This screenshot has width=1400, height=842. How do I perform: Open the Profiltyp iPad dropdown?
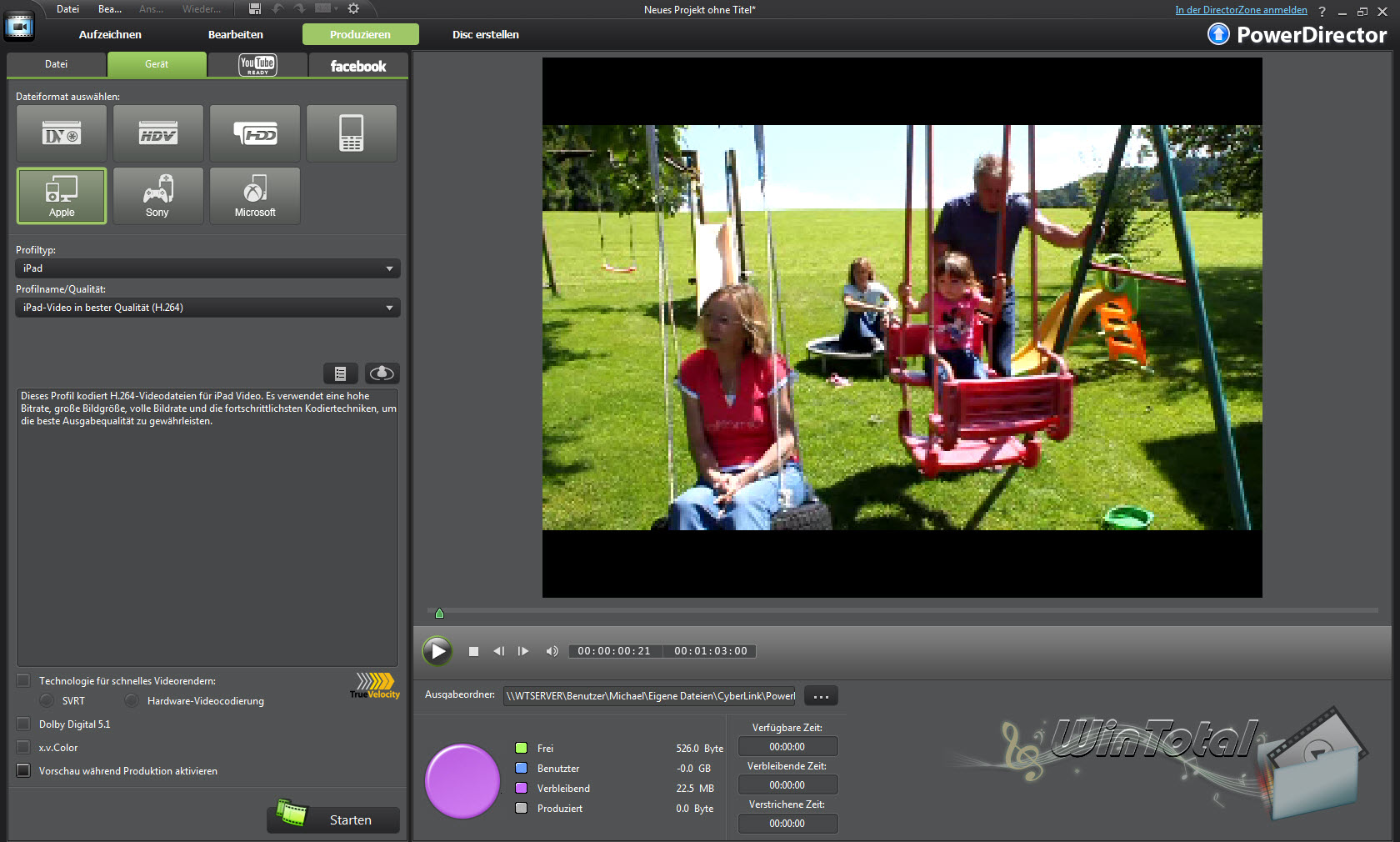207,268
